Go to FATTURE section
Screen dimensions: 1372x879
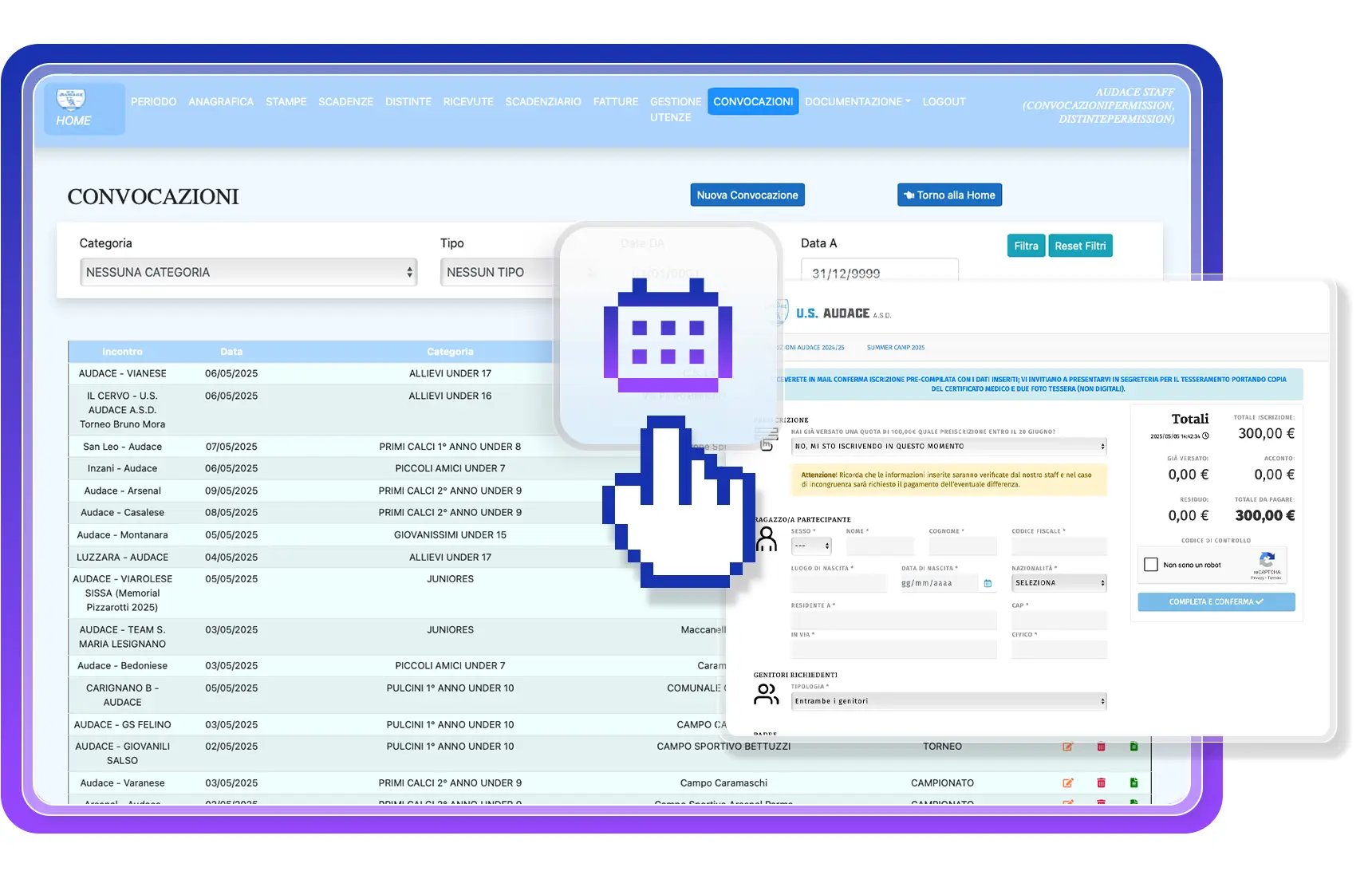(616, 101)
